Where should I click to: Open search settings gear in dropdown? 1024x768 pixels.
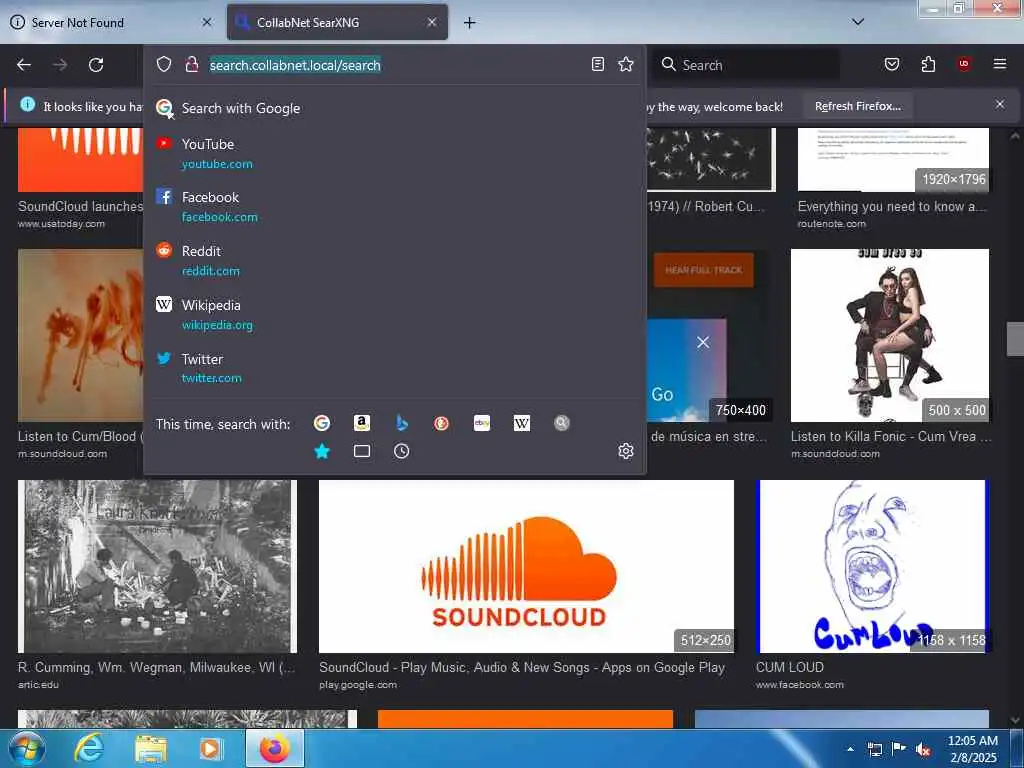626,451
